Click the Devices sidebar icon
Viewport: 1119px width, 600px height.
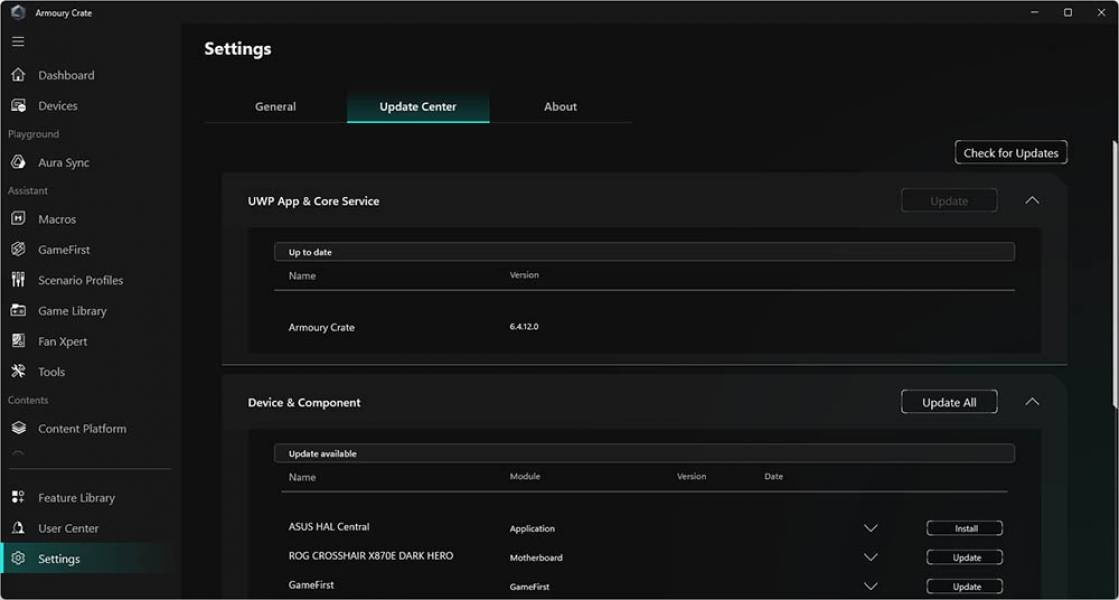(19, 105)
